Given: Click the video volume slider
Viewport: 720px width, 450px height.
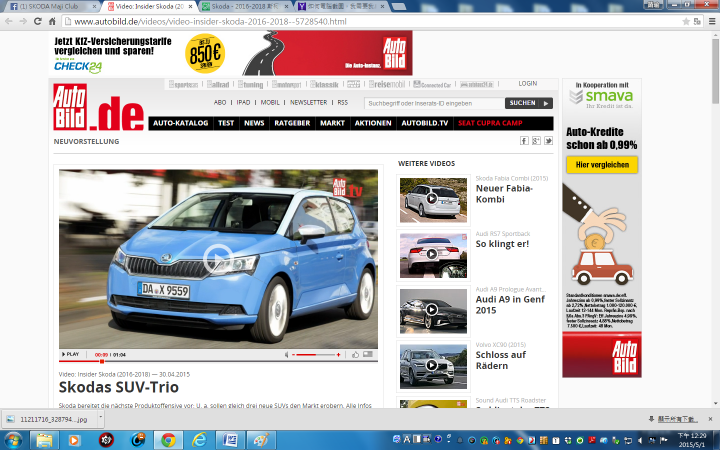Looking at the screenshot, I should tap(315, 354).
